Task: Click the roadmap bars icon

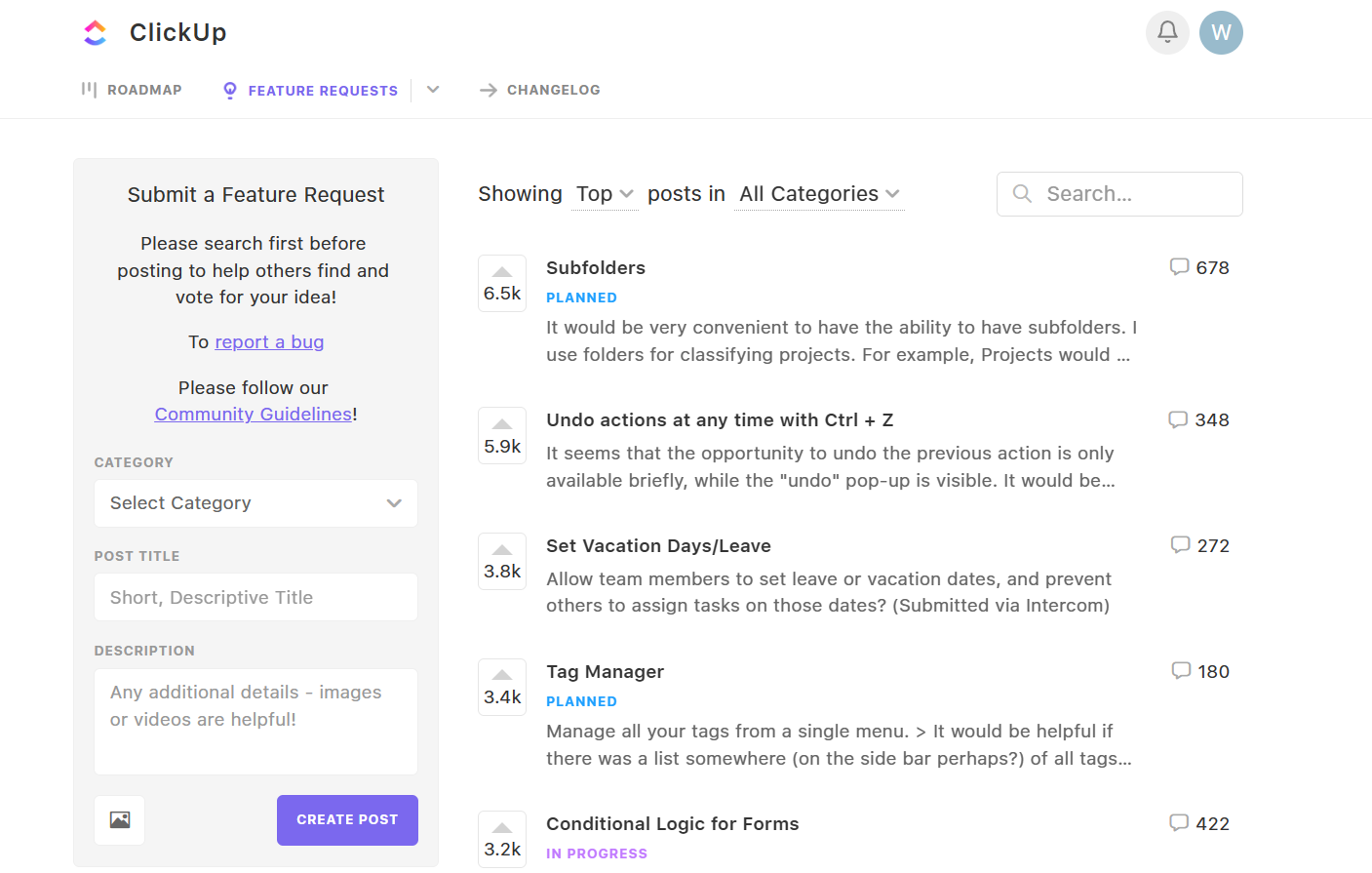Action: [88, 89]
